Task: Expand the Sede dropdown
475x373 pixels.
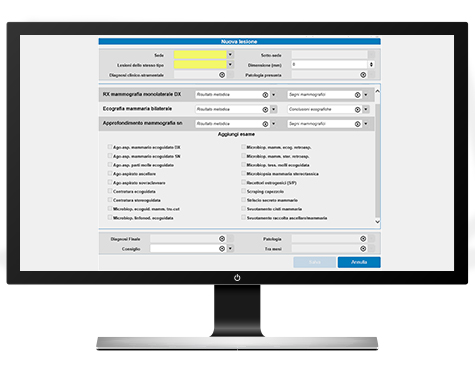Action: click(230, 55)
